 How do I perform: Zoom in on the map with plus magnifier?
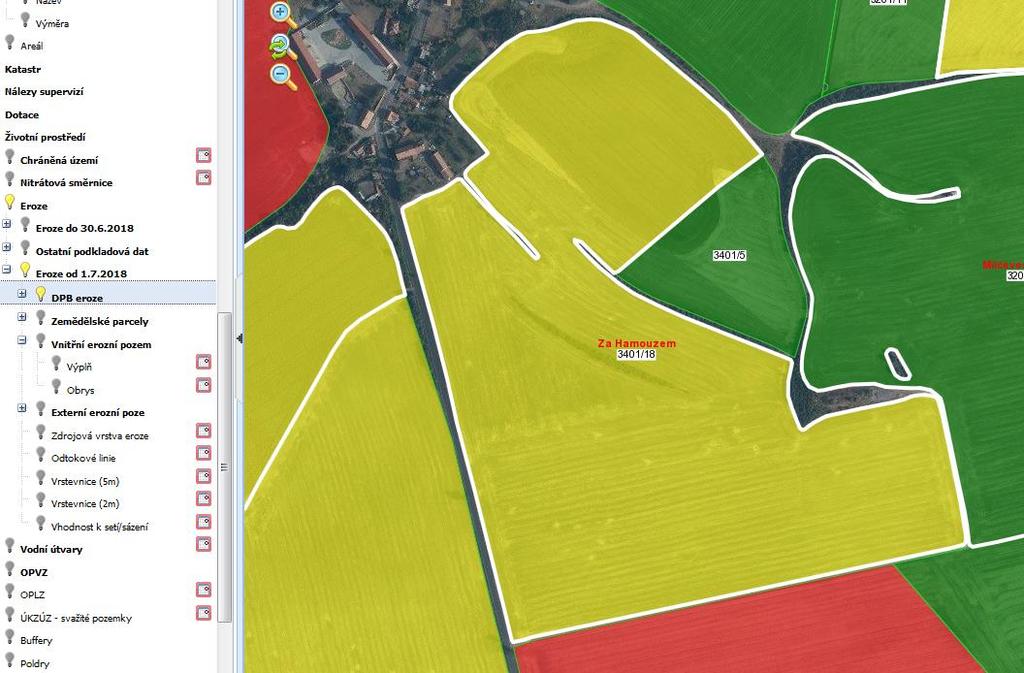pos(282,14)
